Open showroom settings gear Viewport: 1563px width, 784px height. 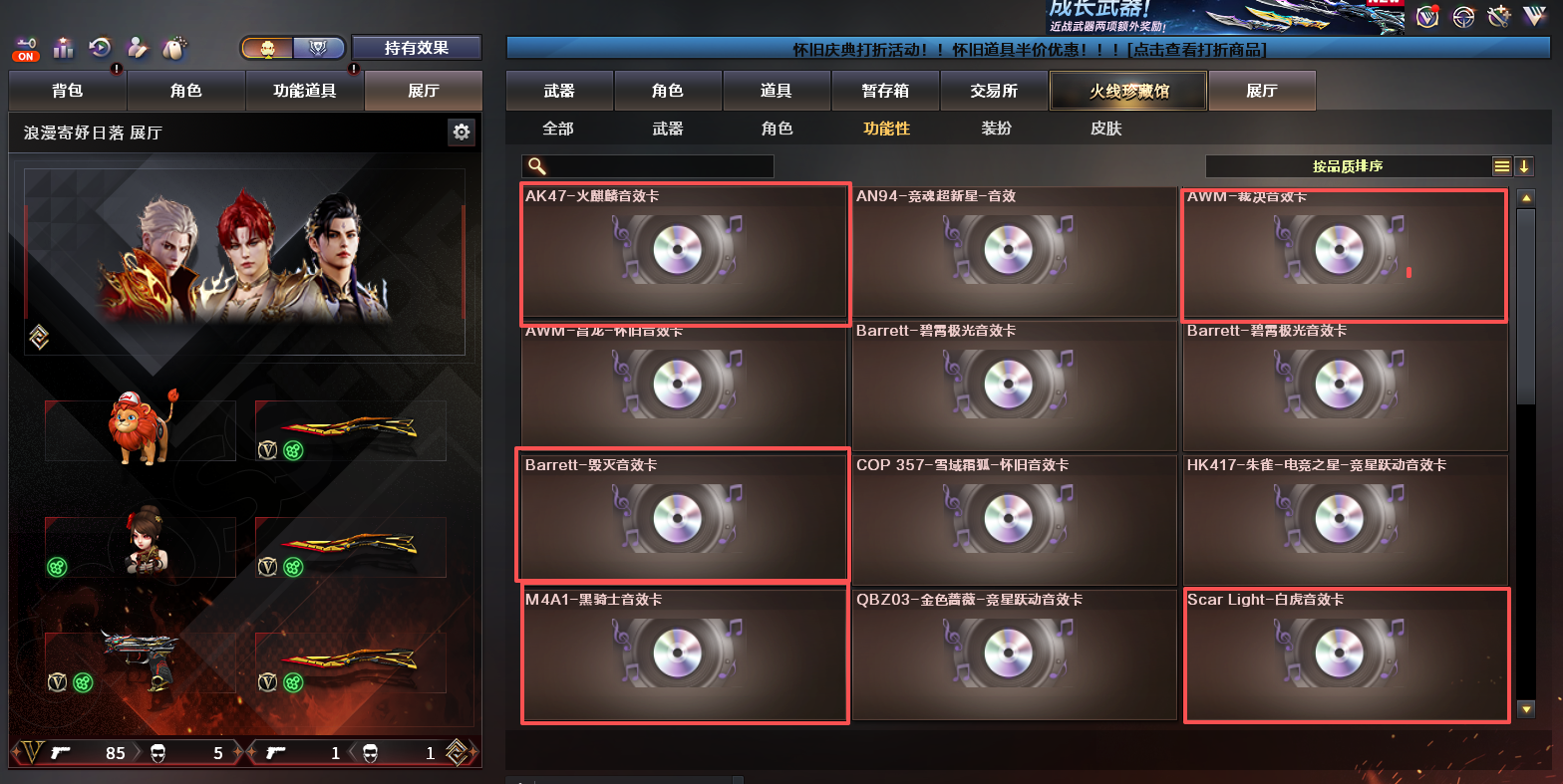click(x=461, y=131)
